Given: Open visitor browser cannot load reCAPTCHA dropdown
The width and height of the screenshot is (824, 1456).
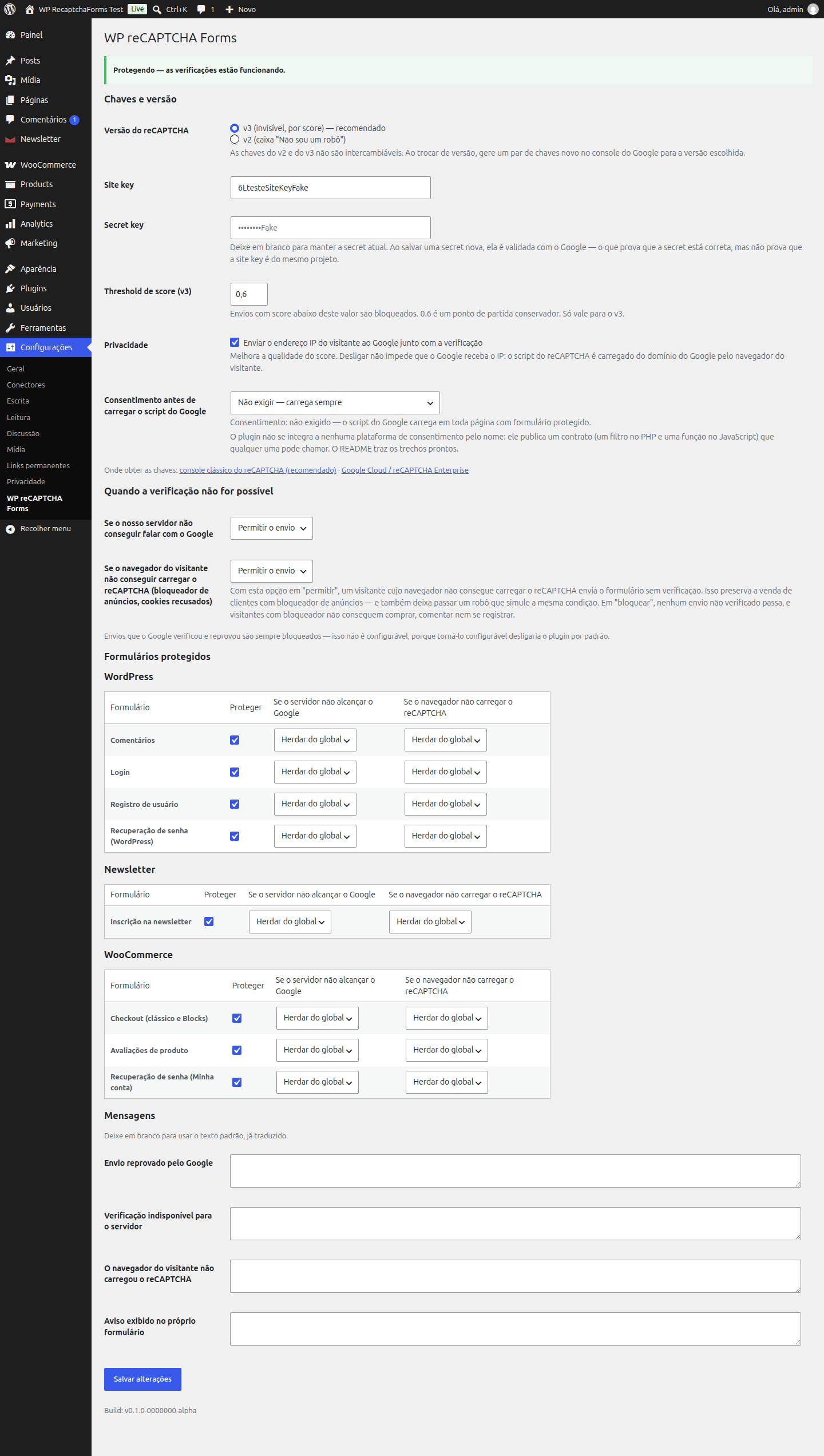Looking at the screenshot, I should coord(272,571).
